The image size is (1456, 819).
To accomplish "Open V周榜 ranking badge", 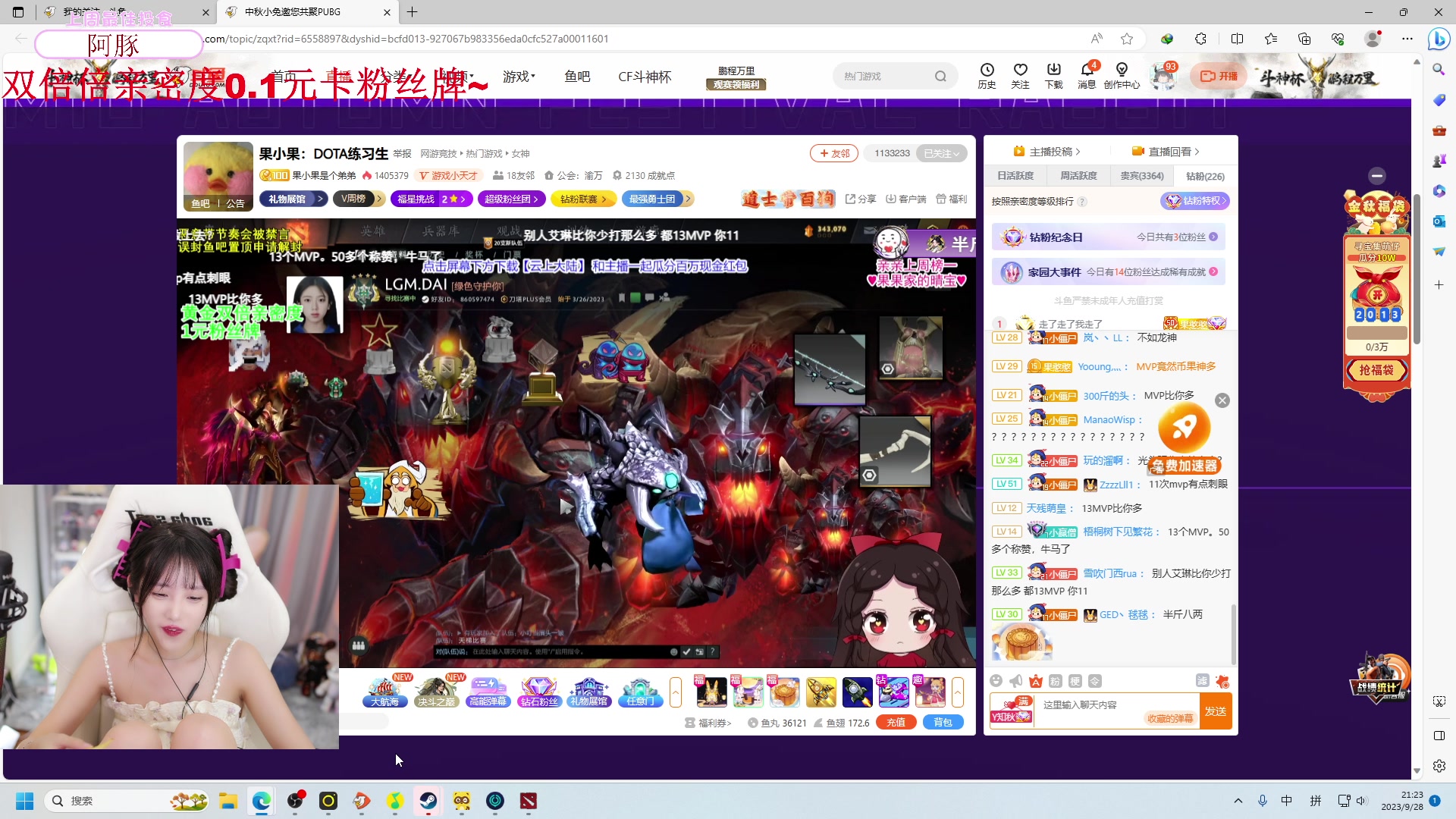I will [359, 199].
